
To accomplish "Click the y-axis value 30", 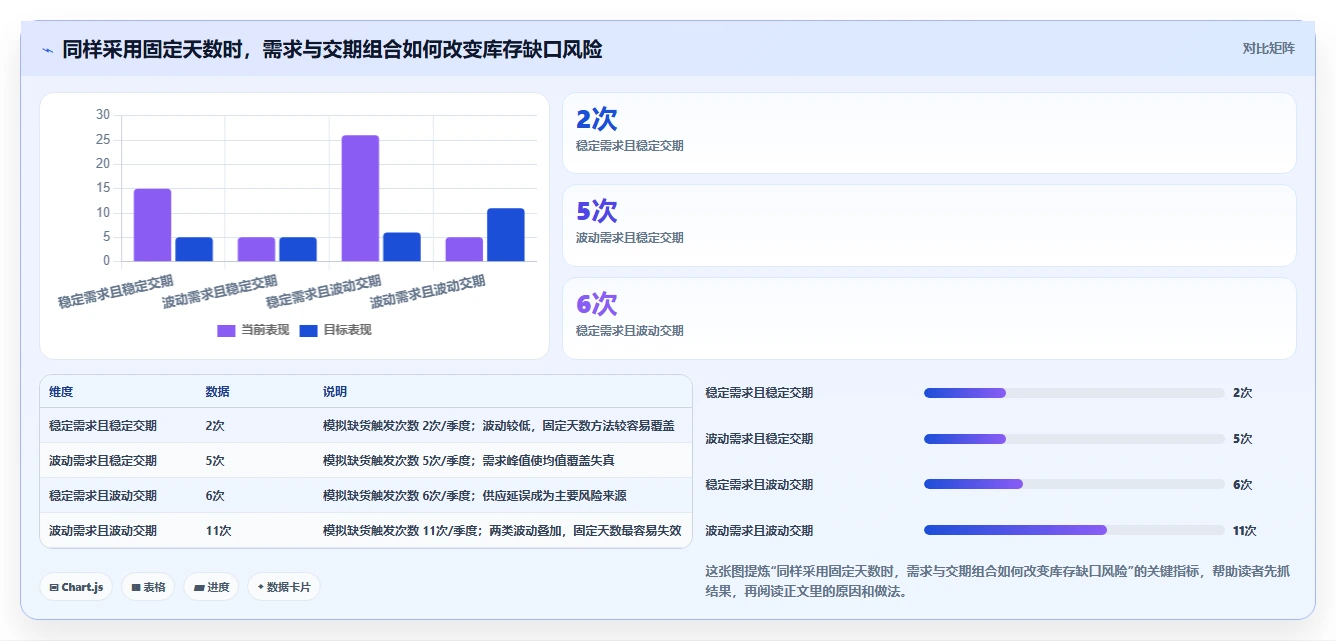I will 103,115.
